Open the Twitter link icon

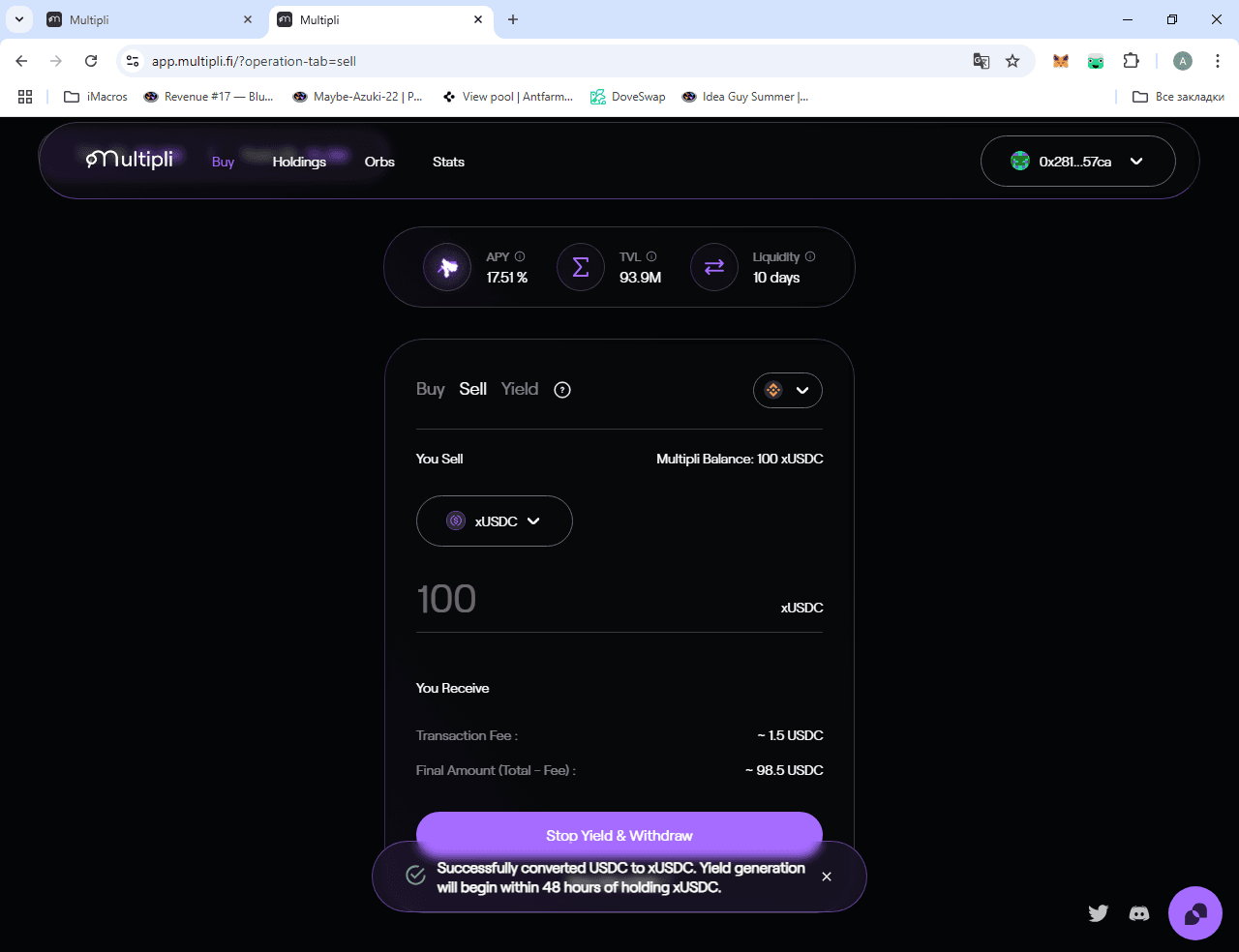[1098, 913]
